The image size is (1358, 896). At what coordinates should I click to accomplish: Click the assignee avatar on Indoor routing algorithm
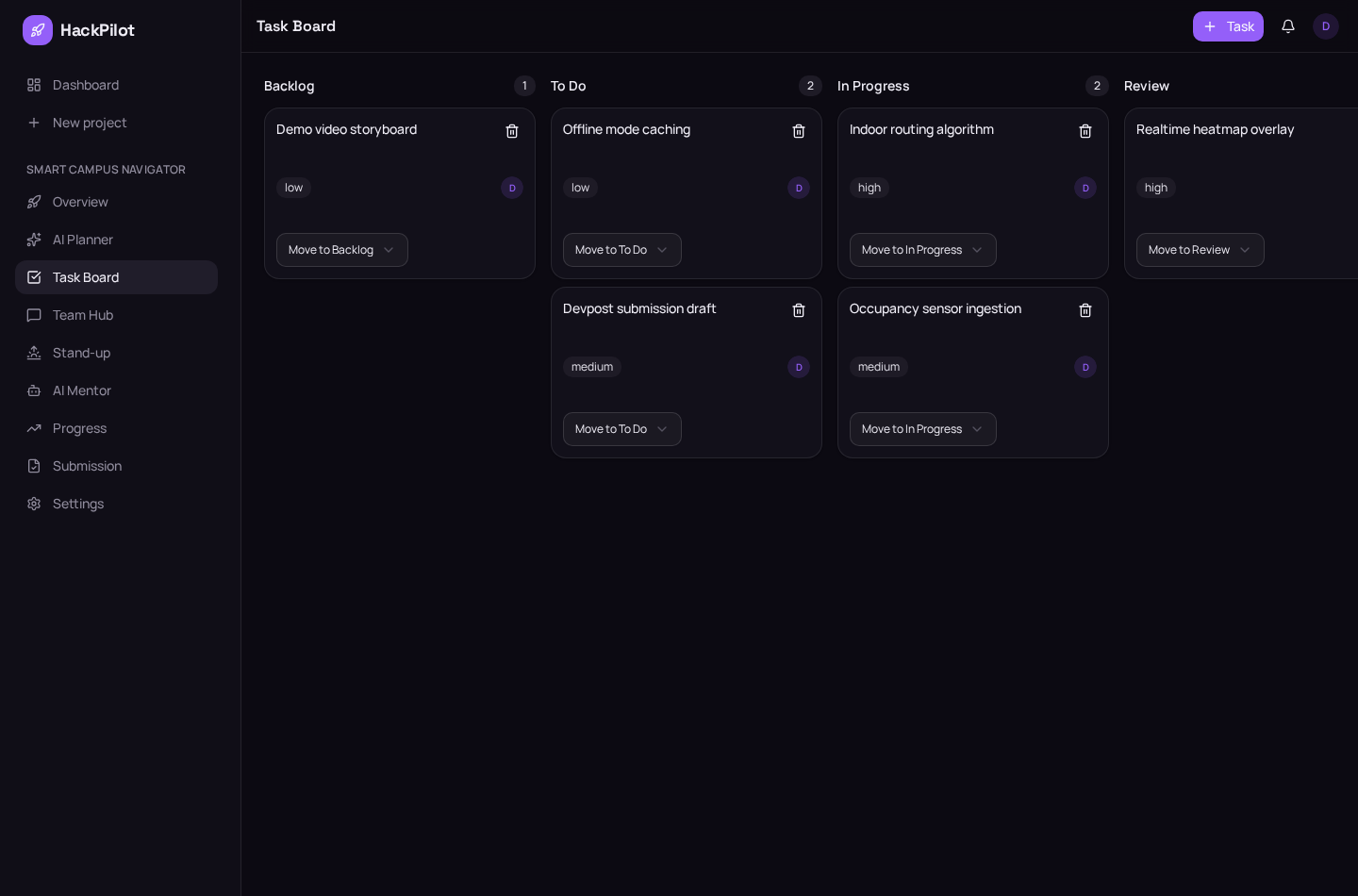click(x=1085, y=188)
